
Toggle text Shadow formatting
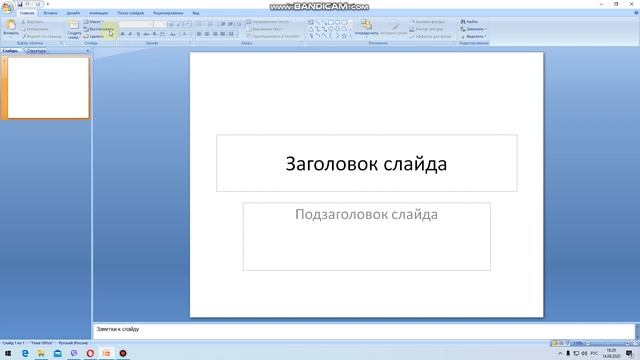tap(154, 34)
